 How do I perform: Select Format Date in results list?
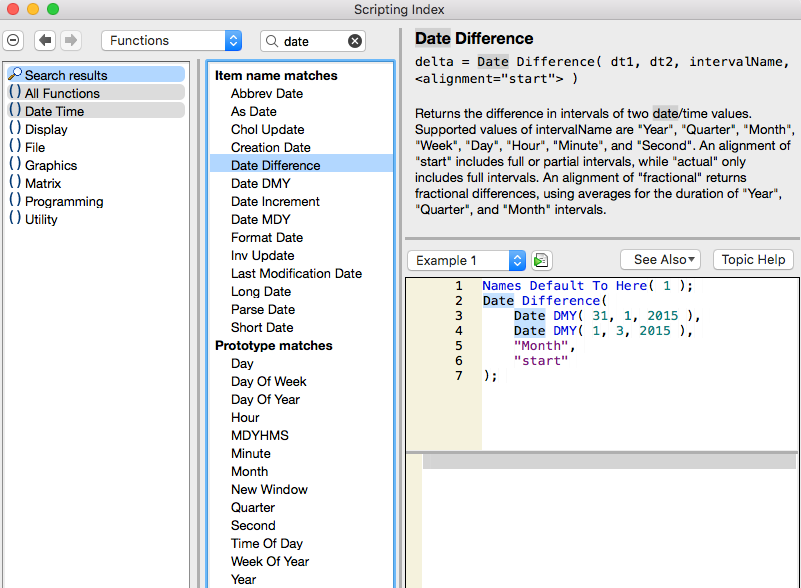(x=266, y=237)
